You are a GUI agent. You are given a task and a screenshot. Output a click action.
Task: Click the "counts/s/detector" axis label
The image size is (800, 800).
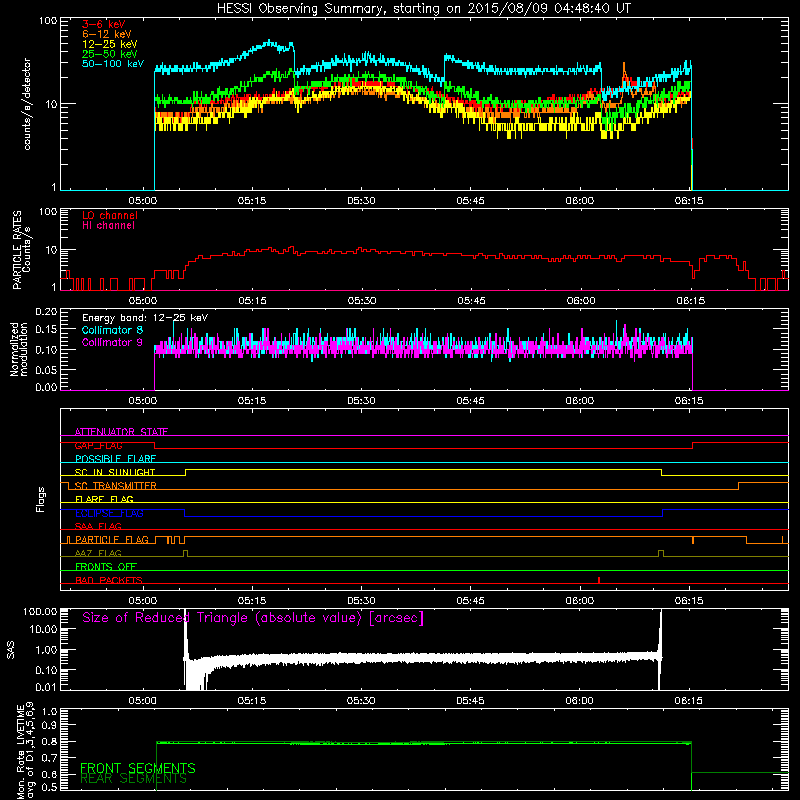pyautogui.click(x=27, y=104)
